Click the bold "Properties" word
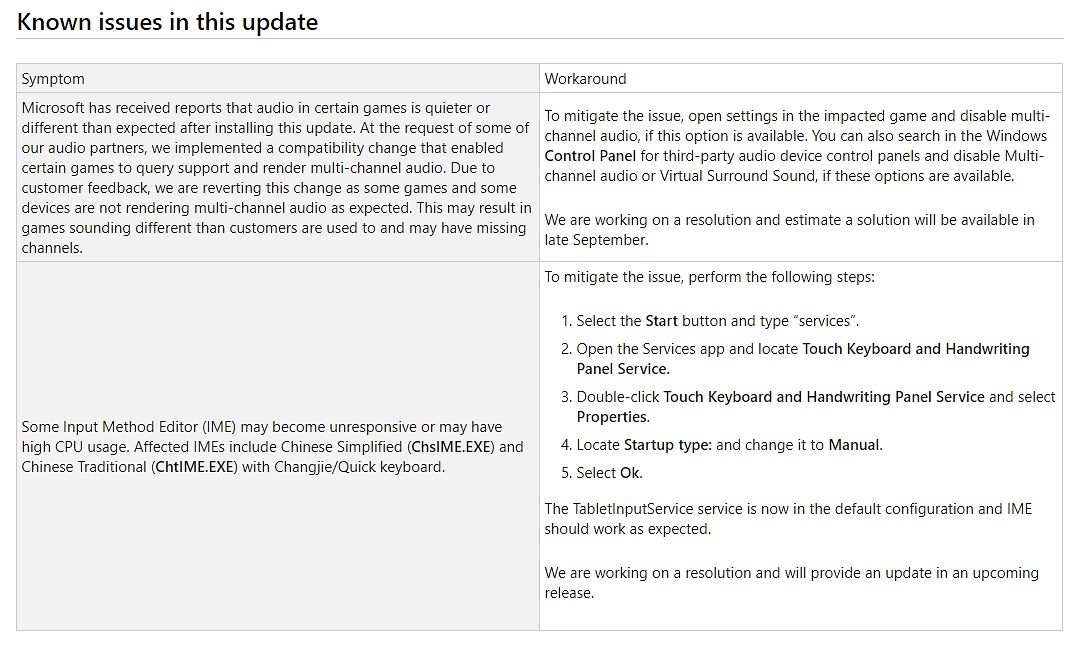 point(612,417)
